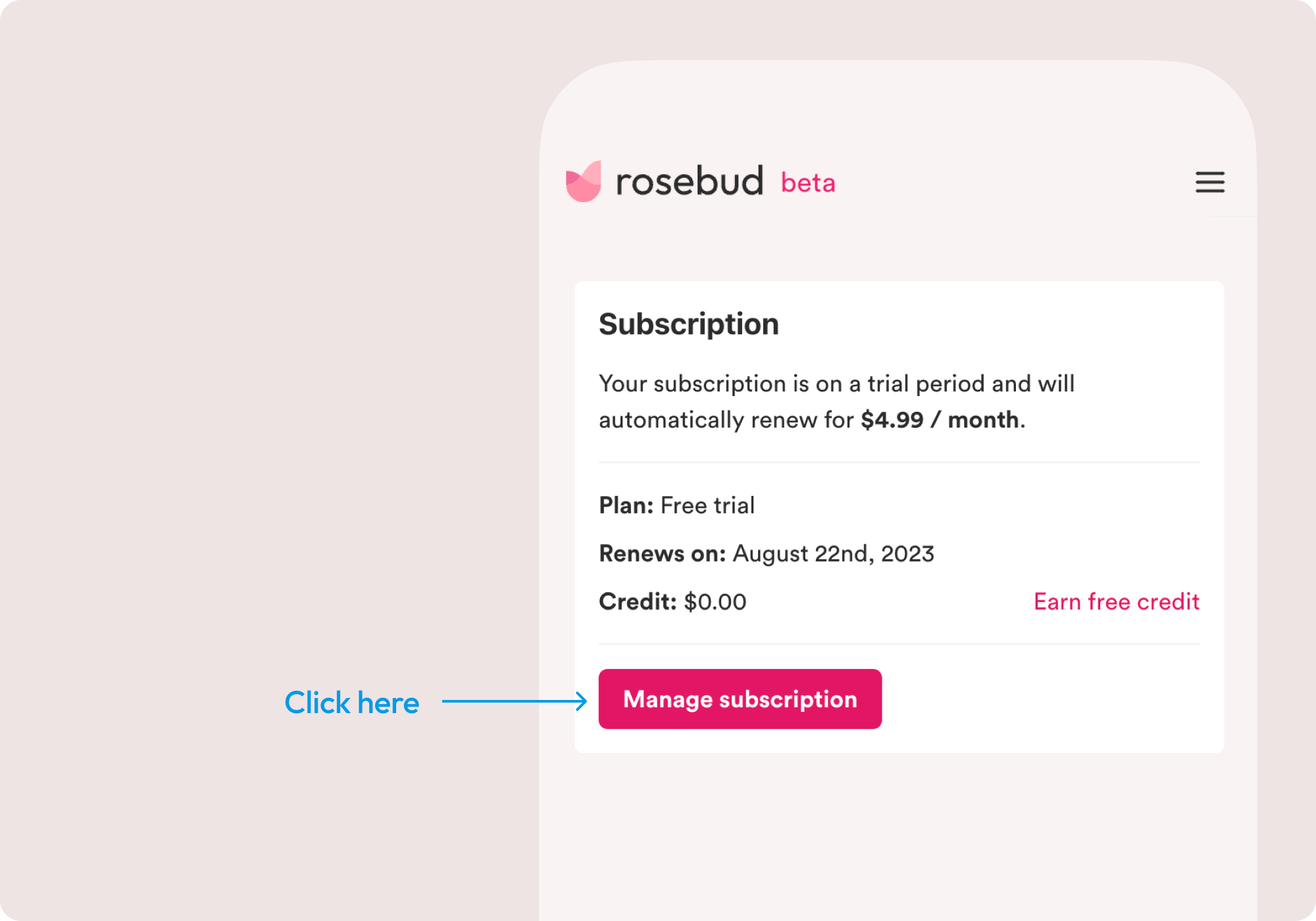This screenshot has height=921, width=1316.
Task: Click the trial period description text
Action: click(x=836, y=401)
